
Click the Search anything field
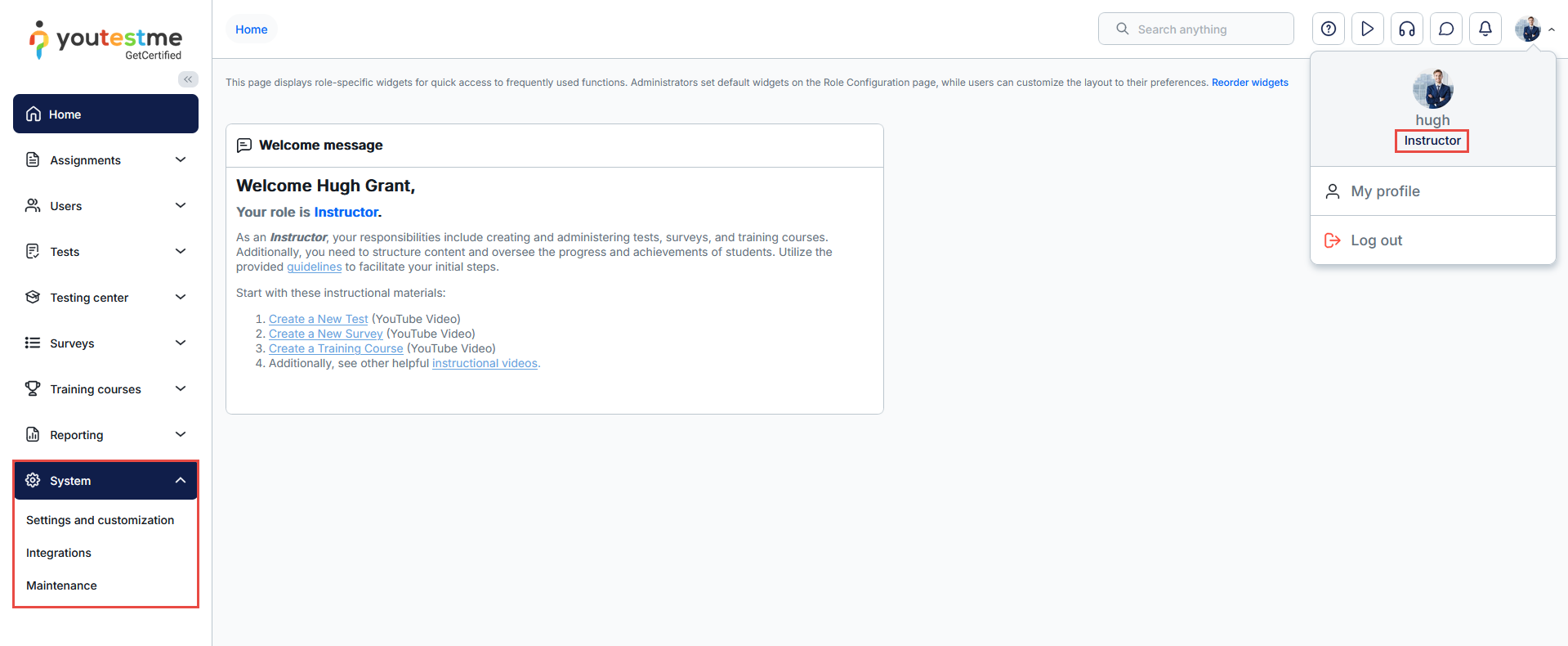point(1195,29)
